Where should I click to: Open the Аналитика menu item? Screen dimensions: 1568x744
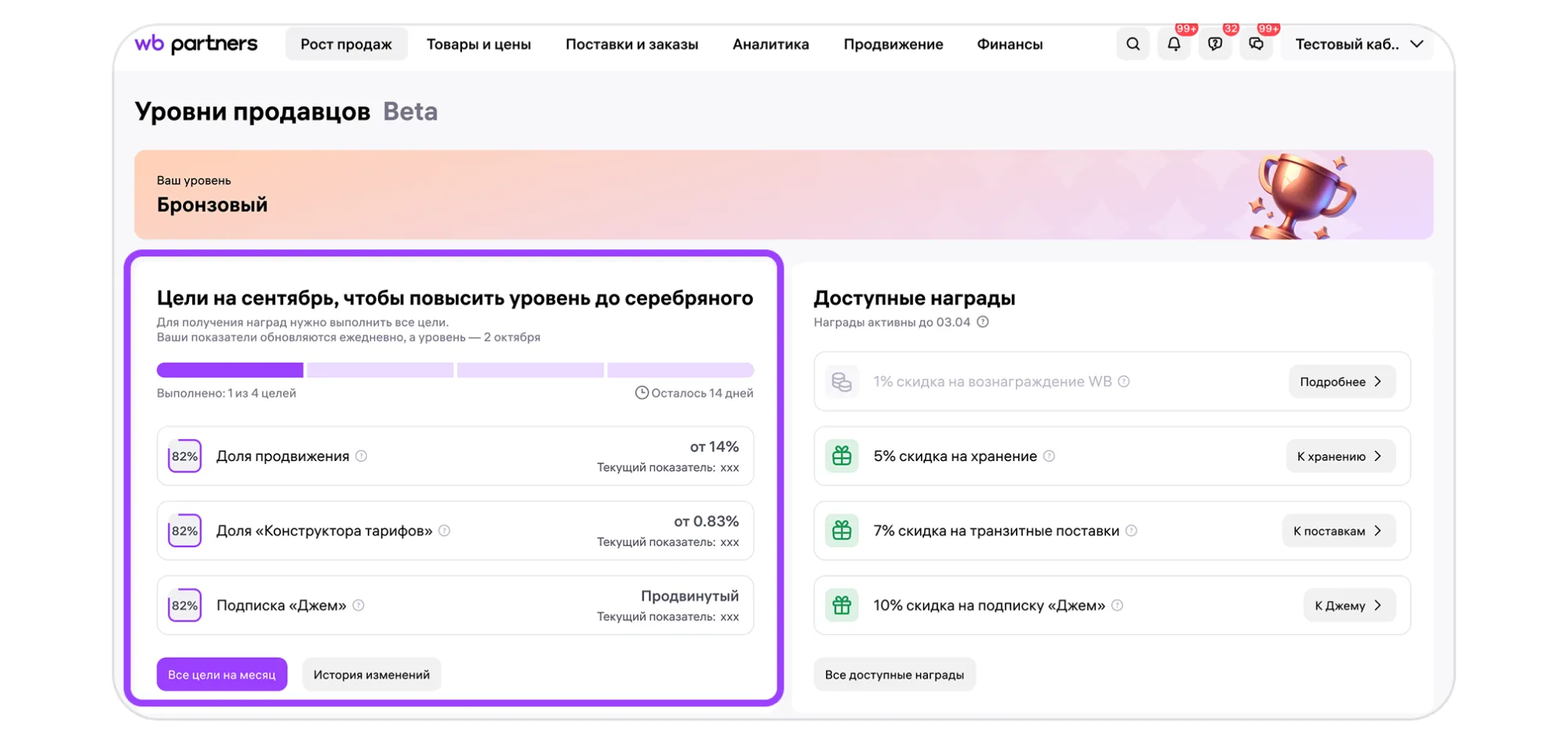[770, 45]
